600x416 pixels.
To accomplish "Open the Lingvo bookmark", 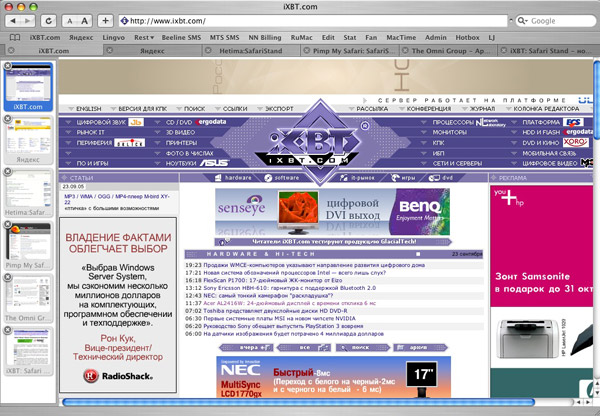I will (x=114, y=38).
